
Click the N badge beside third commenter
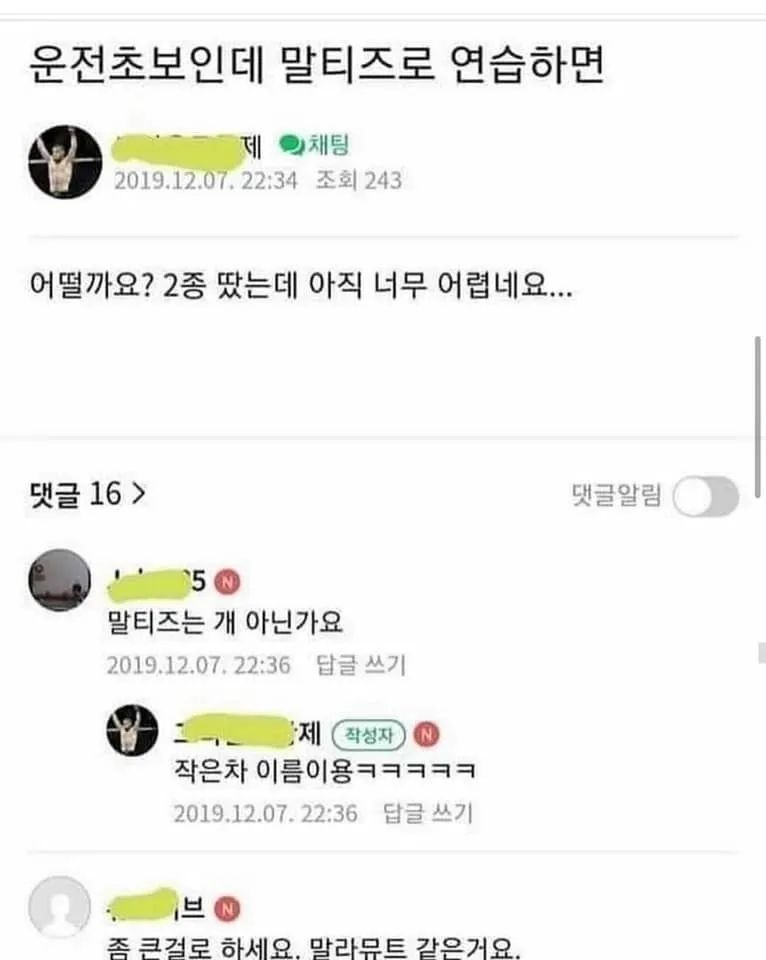click(x=227, y=909)
